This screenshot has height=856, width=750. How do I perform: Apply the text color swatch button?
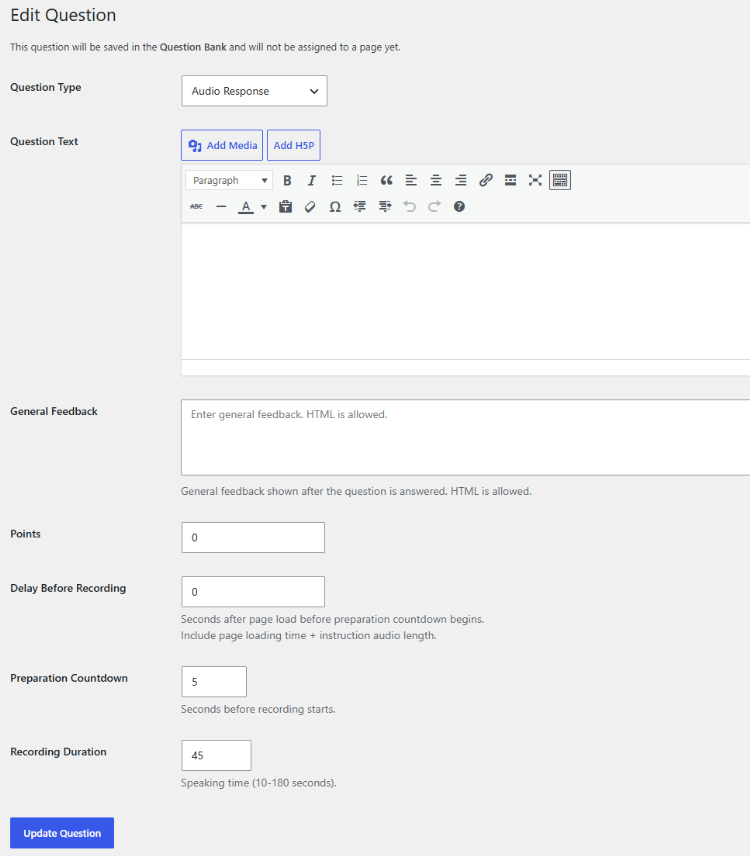click(x=246, y=207)
